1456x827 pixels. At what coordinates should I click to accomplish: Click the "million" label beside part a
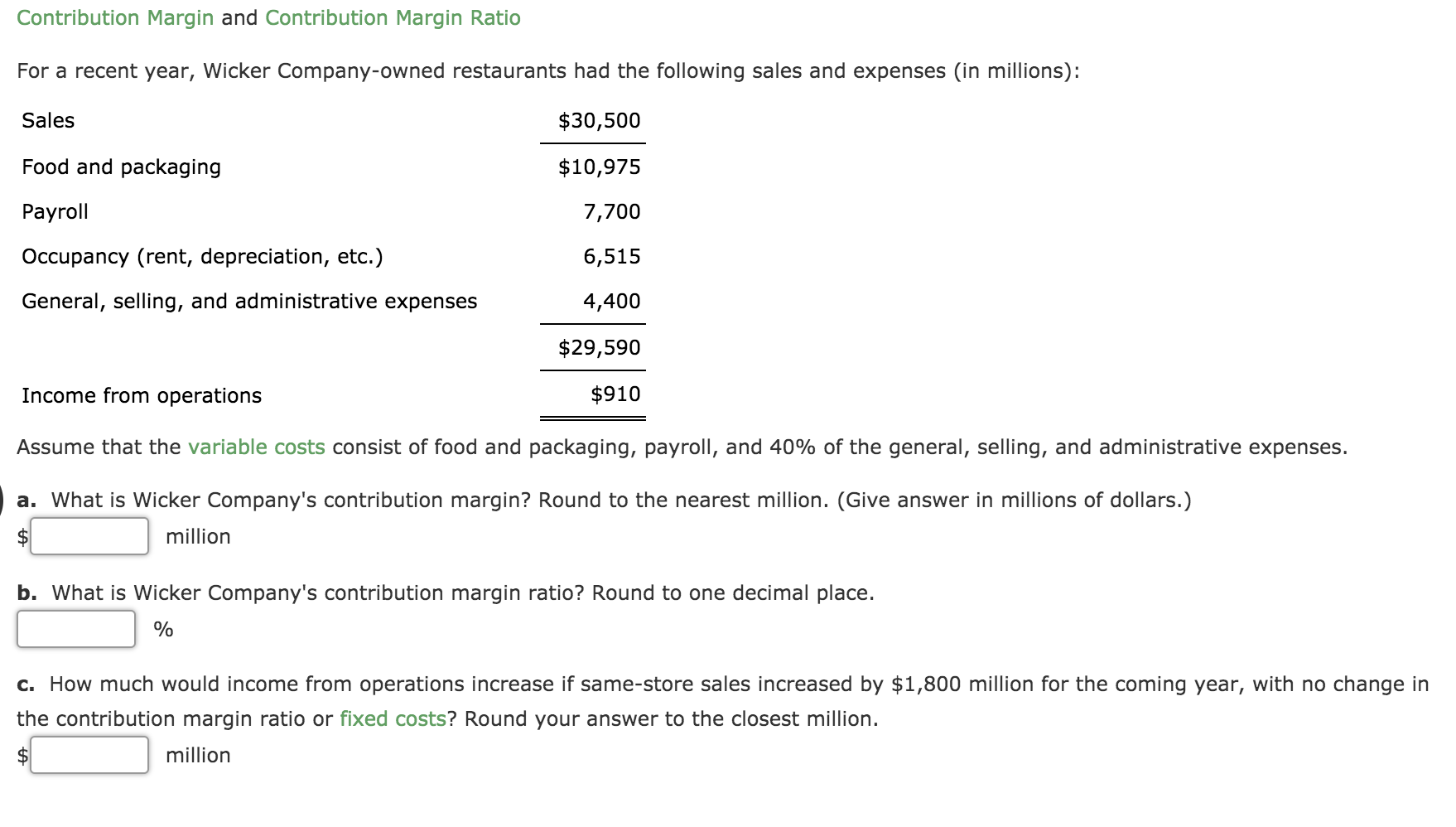(x=198, y=536)
